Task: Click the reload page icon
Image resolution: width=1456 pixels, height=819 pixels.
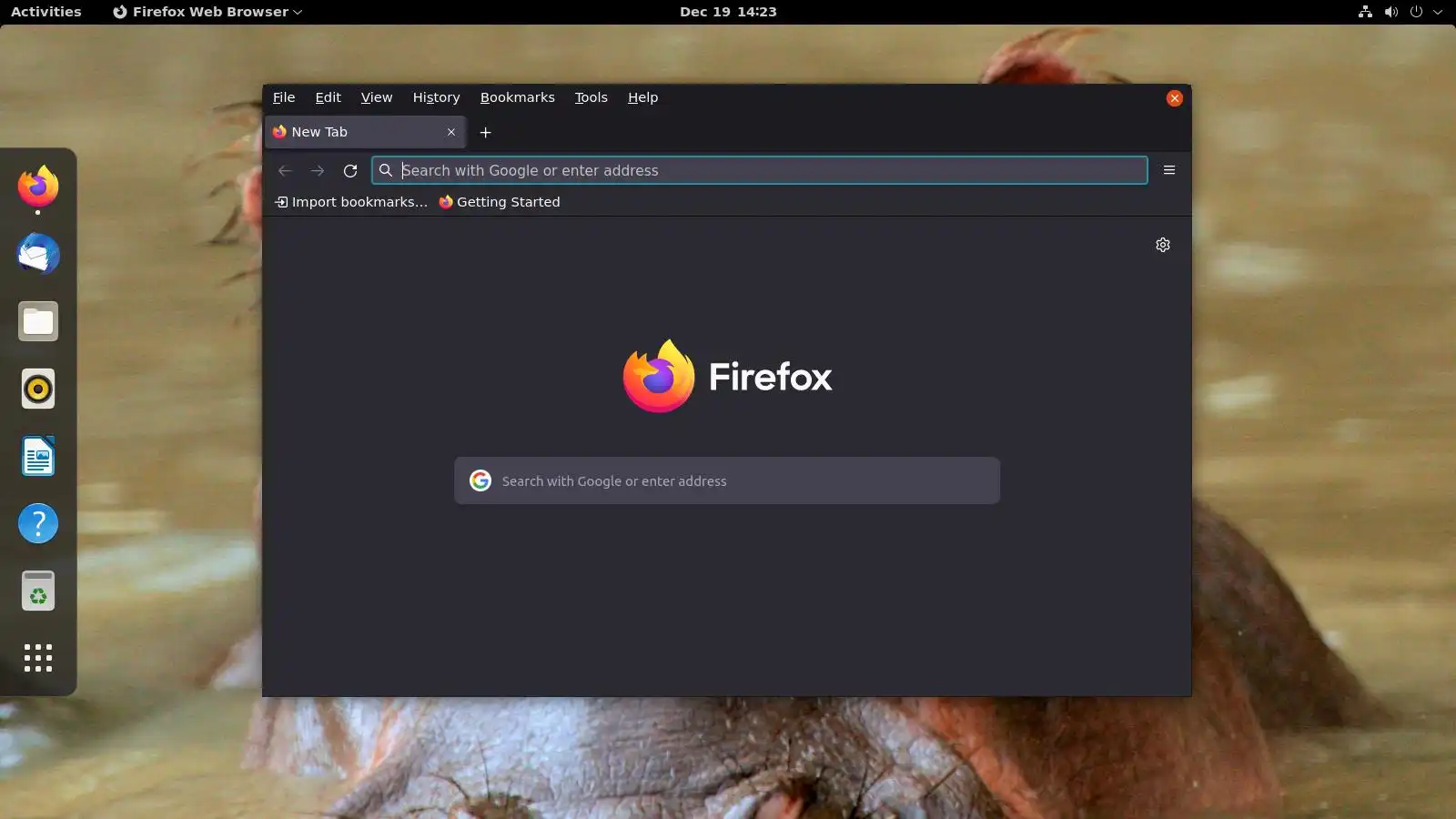Action: [x=350, y=170]
